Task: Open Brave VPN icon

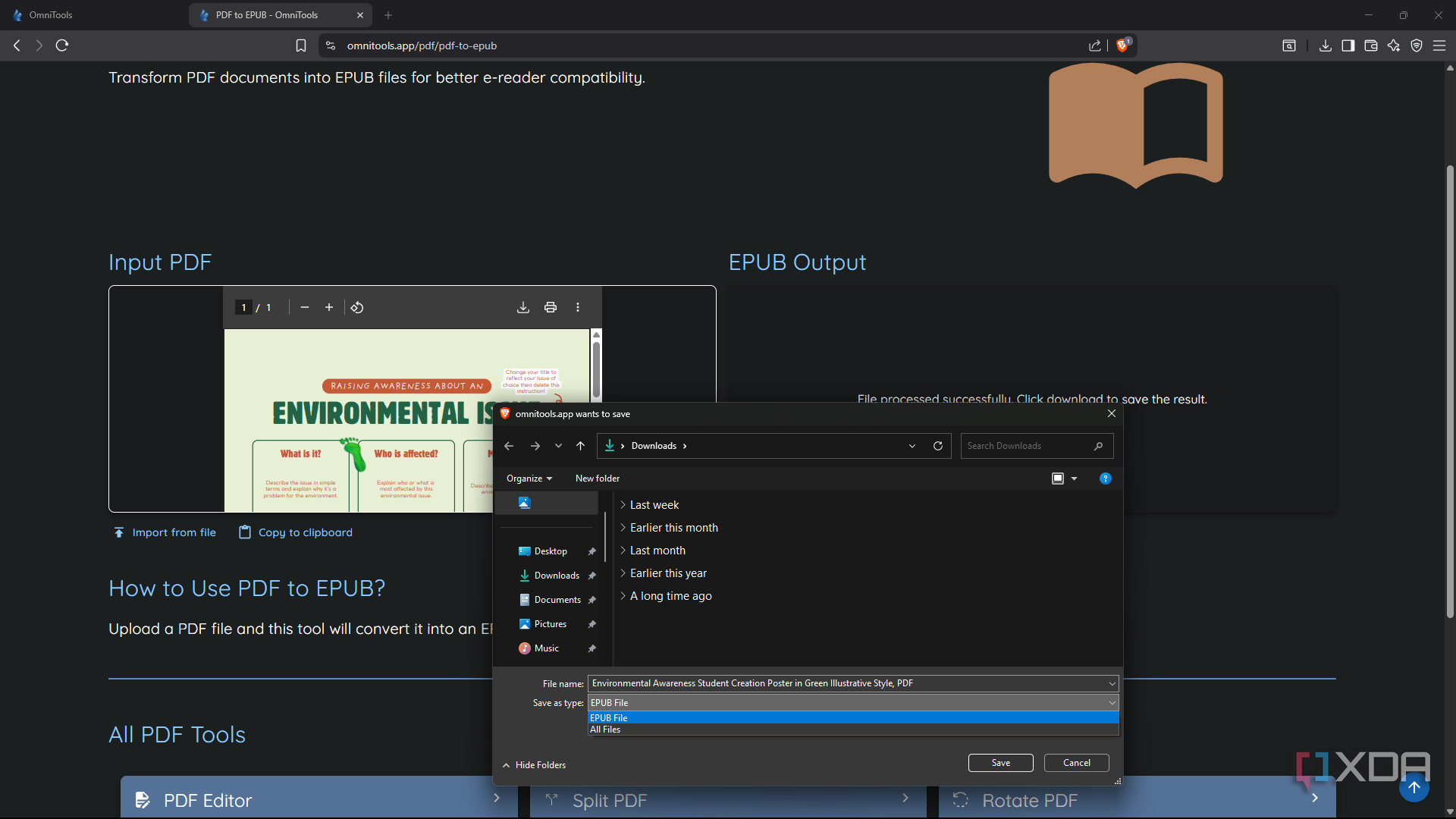Action: point(1417,45)
